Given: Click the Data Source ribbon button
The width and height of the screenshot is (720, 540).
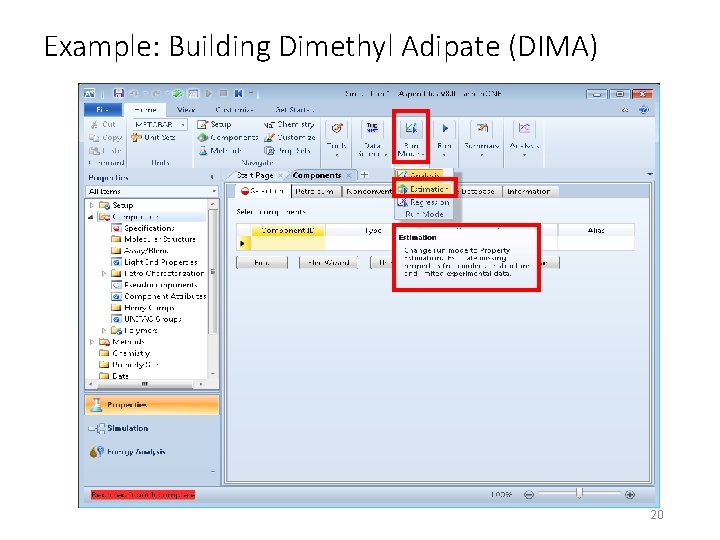Looking at the screenshot, I should tap(372, 138).
